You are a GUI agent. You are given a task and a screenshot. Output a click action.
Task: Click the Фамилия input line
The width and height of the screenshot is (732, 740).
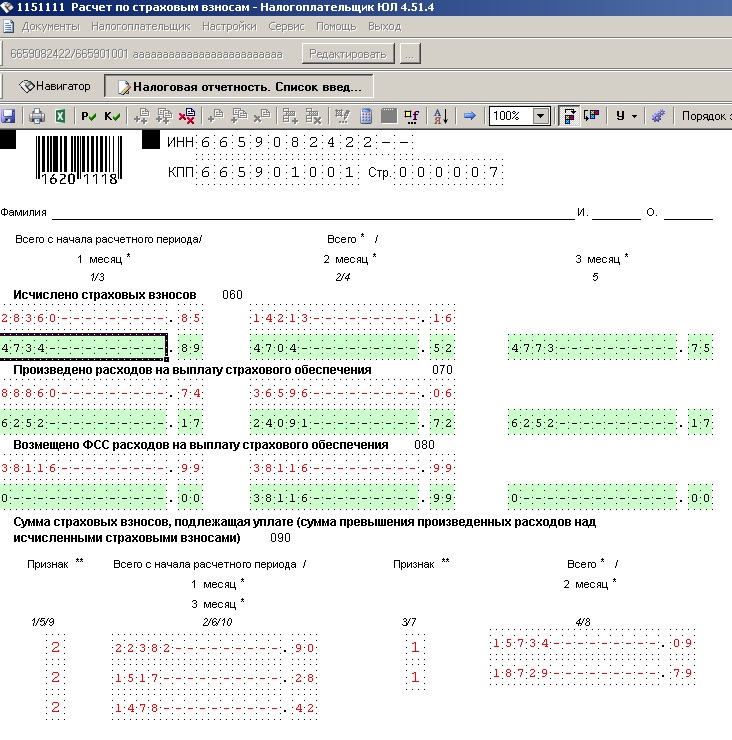click(x=310, y=212)
